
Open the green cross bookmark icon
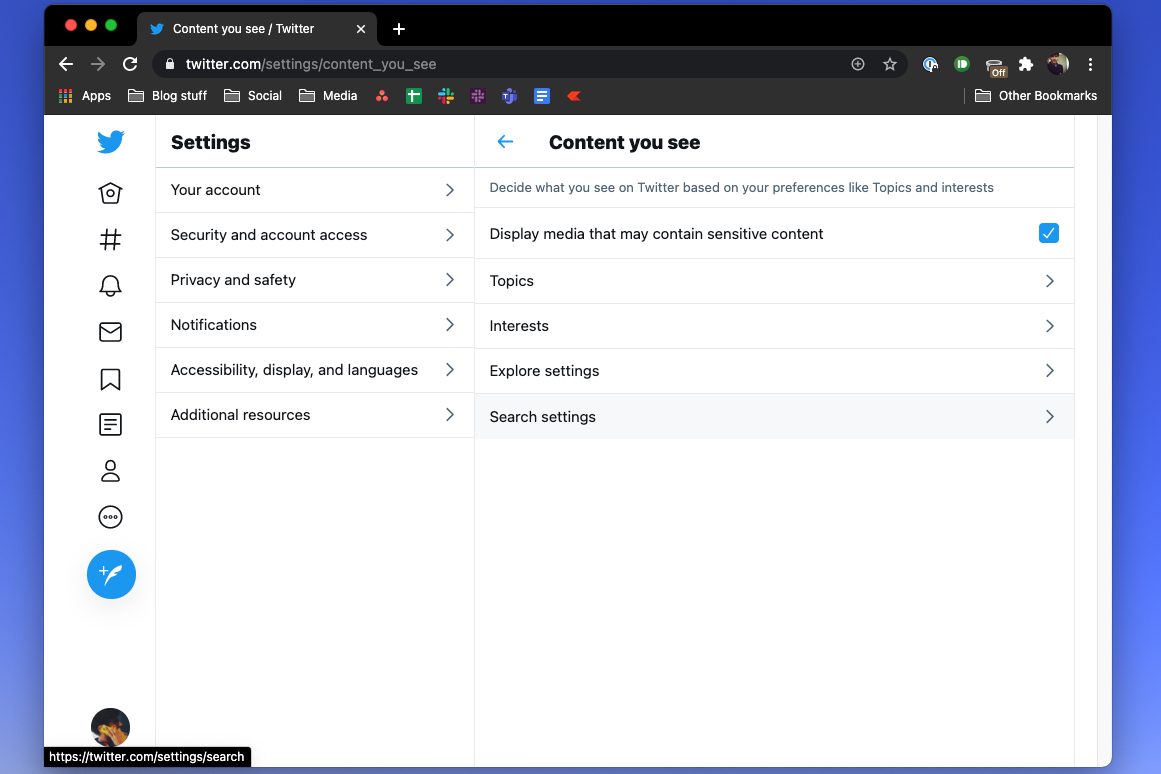tap(414, 96)
